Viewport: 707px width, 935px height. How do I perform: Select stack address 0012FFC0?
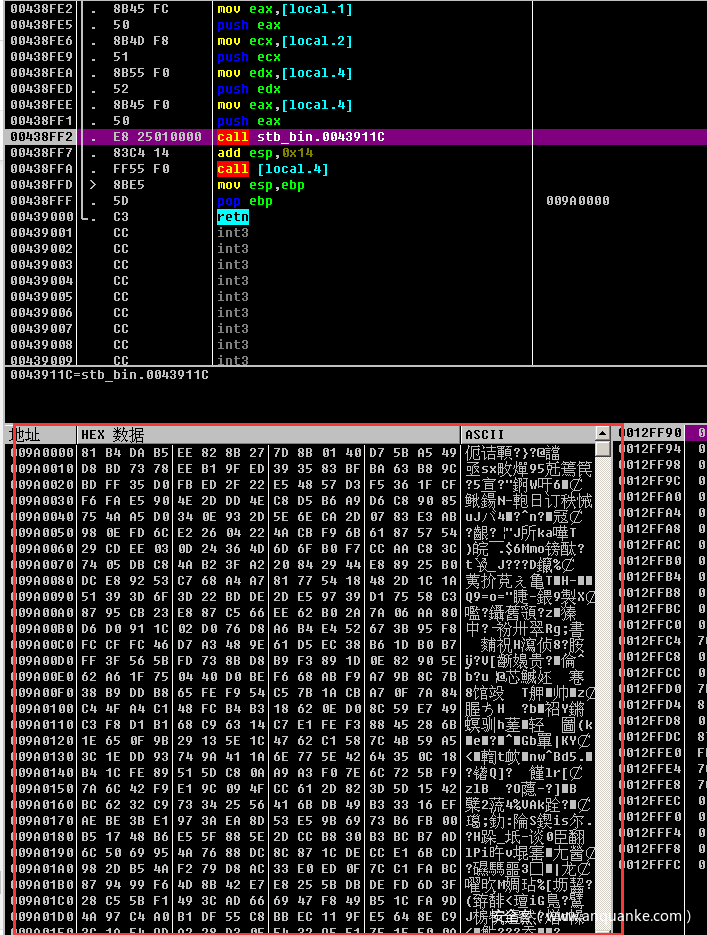point(649,625)
